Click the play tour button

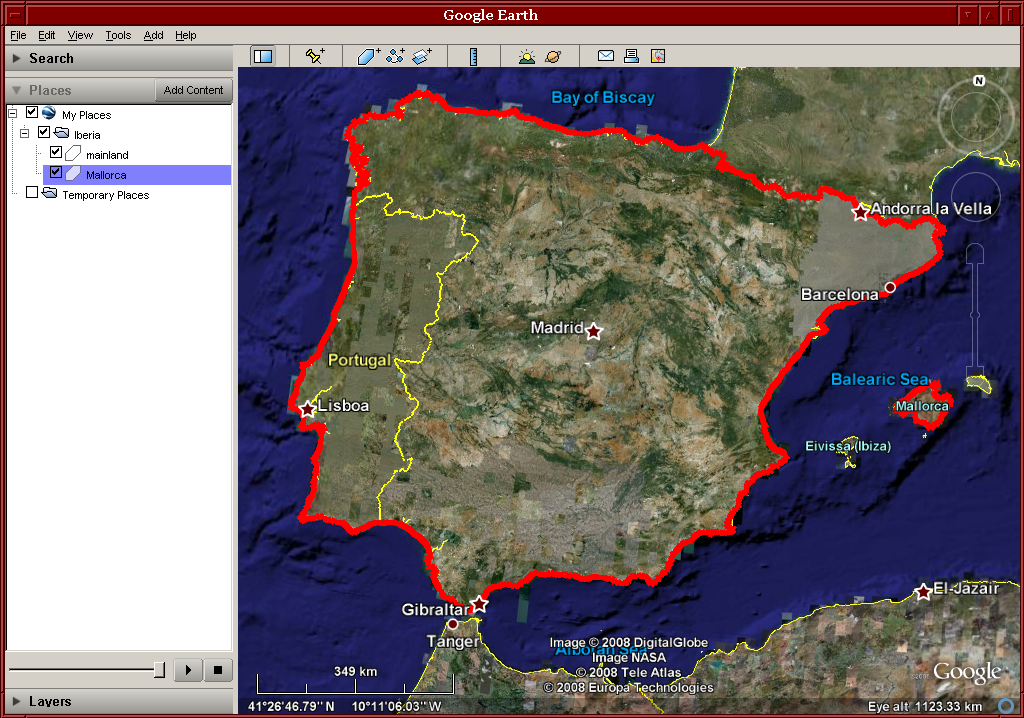tap(188, 670)
